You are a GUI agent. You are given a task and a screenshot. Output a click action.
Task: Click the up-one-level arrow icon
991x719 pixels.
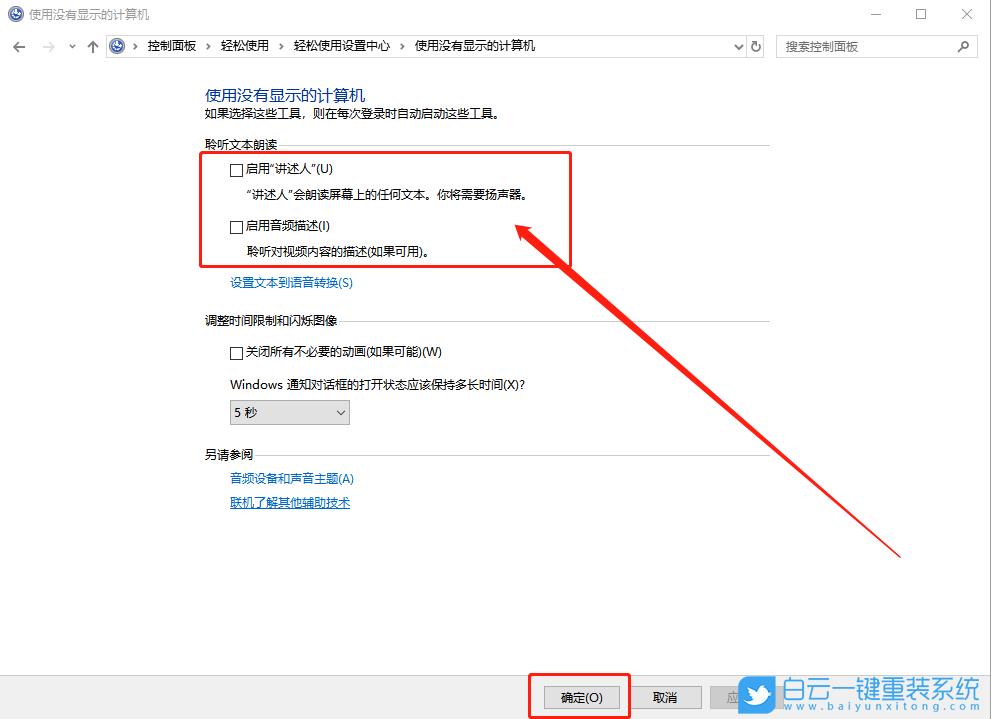(92, 46)
